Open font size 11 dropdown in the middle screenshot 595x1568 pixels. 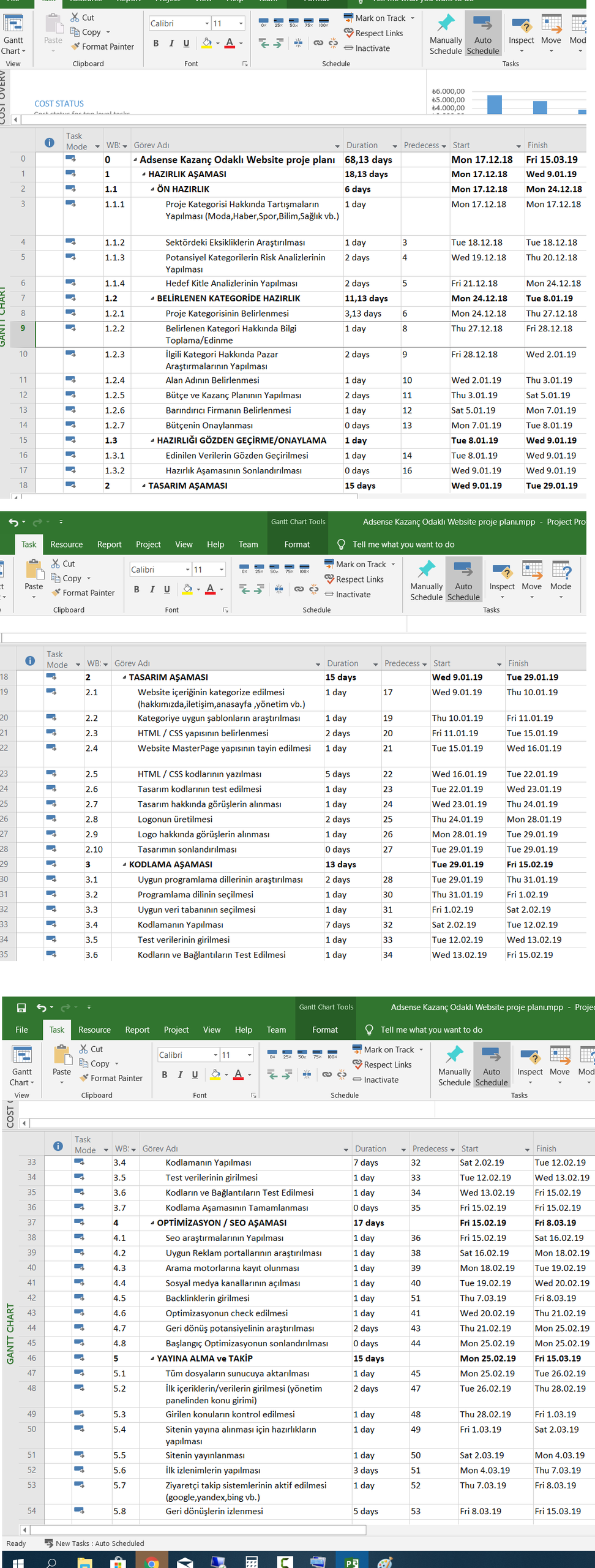pyautogui.click(x=222, y=570)
